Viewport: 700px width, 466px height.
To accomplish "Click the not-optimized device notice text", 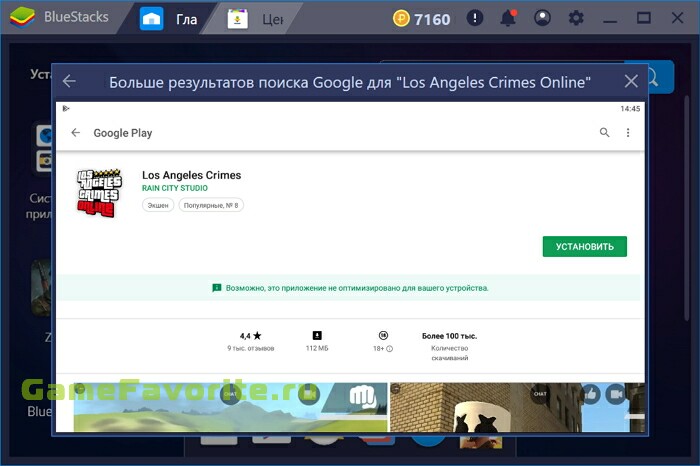I will (x=357, y=288).
